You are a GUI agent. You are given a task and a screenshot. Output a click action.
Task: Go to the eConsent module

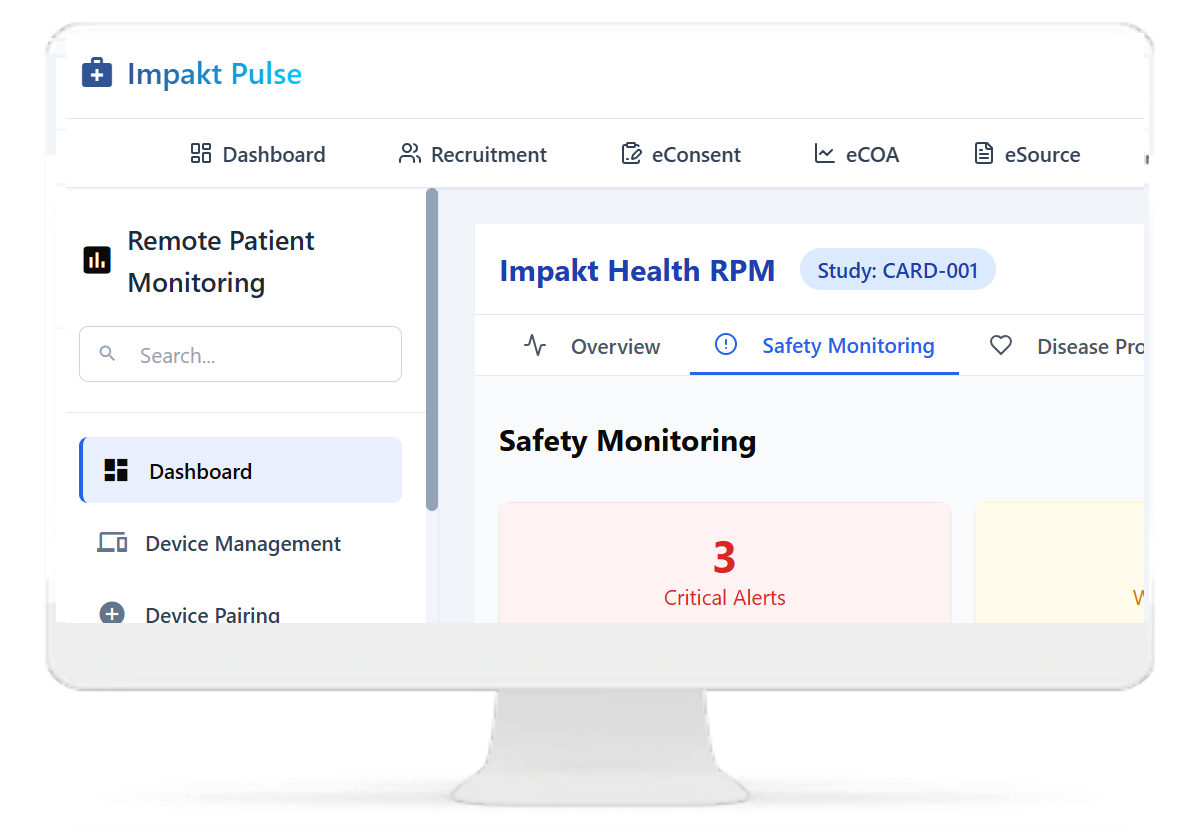(x=681, y=154)
